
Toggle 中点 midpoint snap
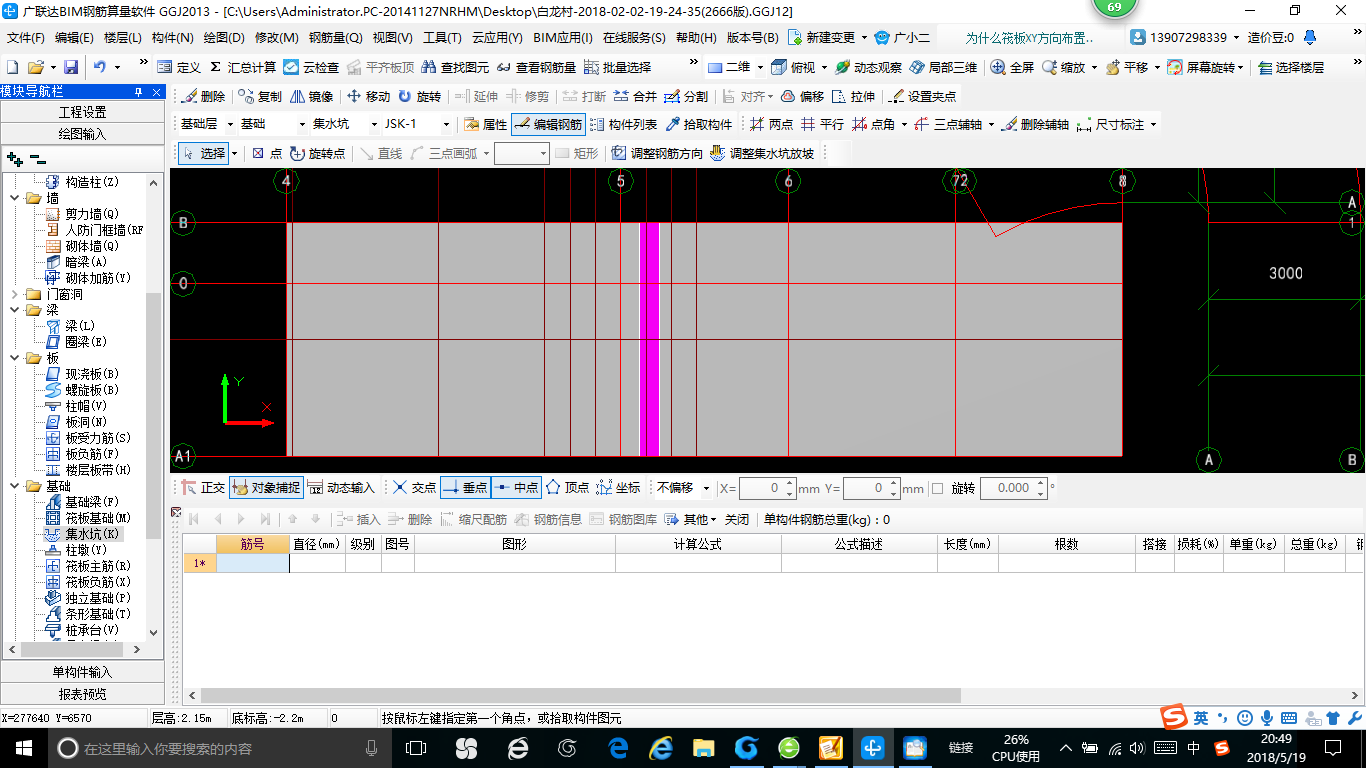coord(516,487)
